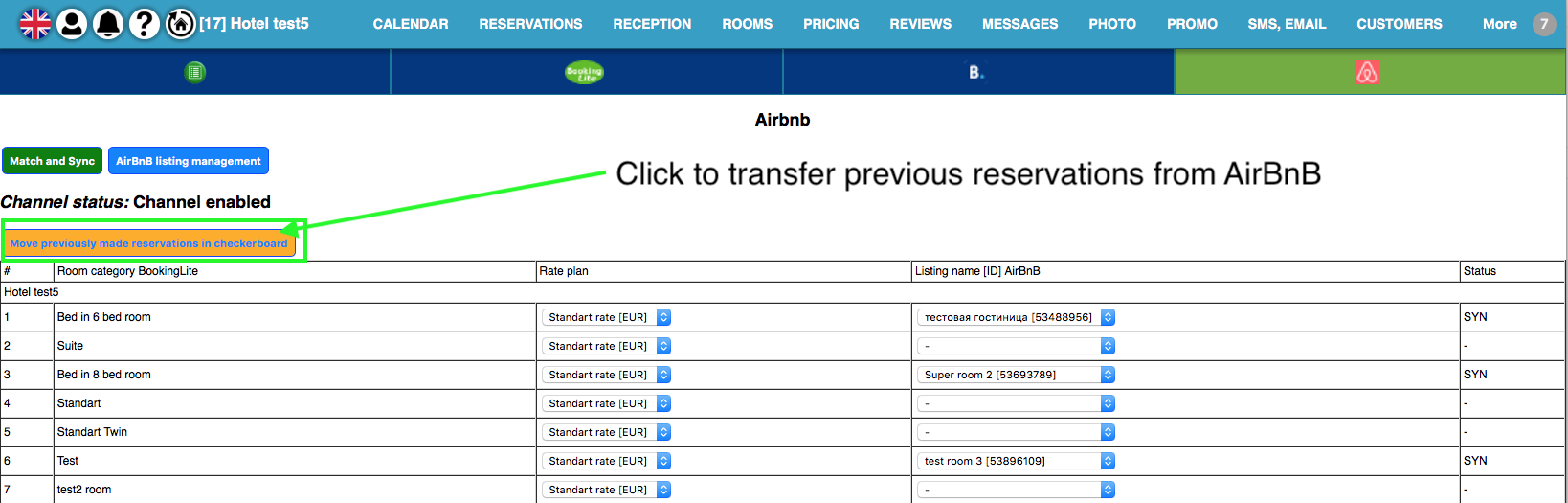Image resolution: width=1568 pixels, height=503 pixels.
Task: Open the ROOMS menu
Action: (747, 24)
